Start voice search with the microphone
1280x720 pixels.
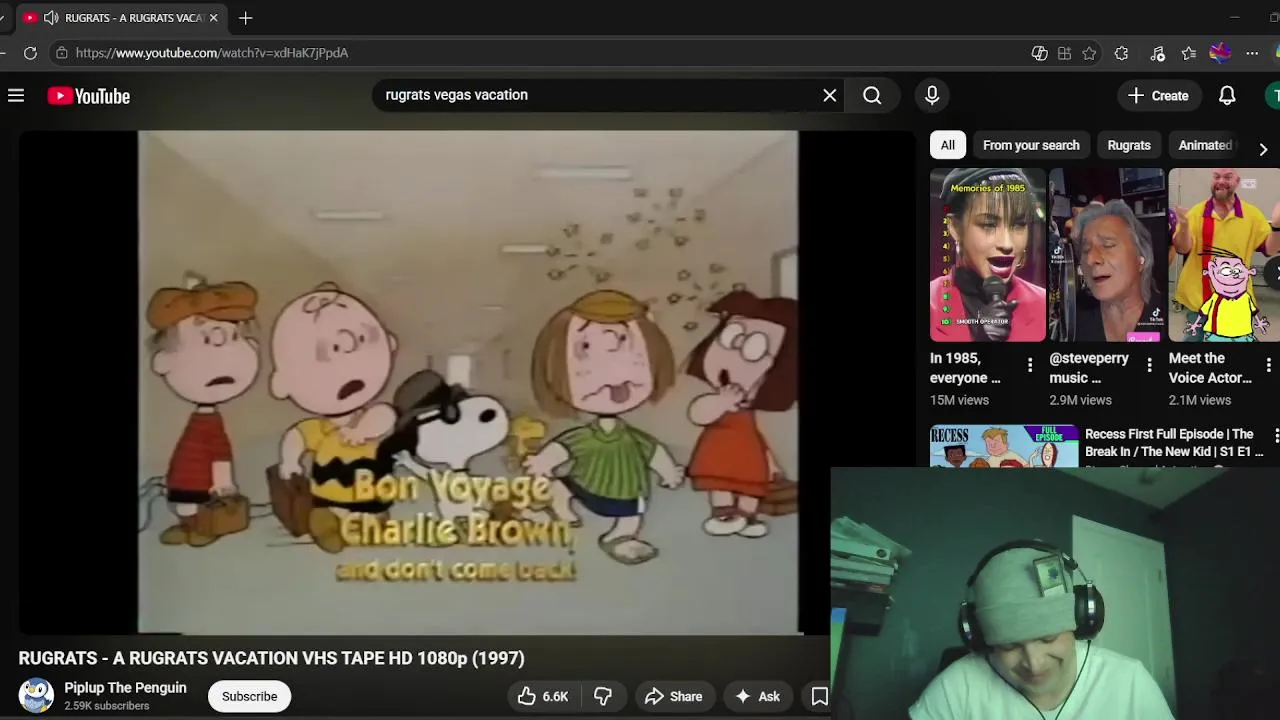tap(932, 95)
